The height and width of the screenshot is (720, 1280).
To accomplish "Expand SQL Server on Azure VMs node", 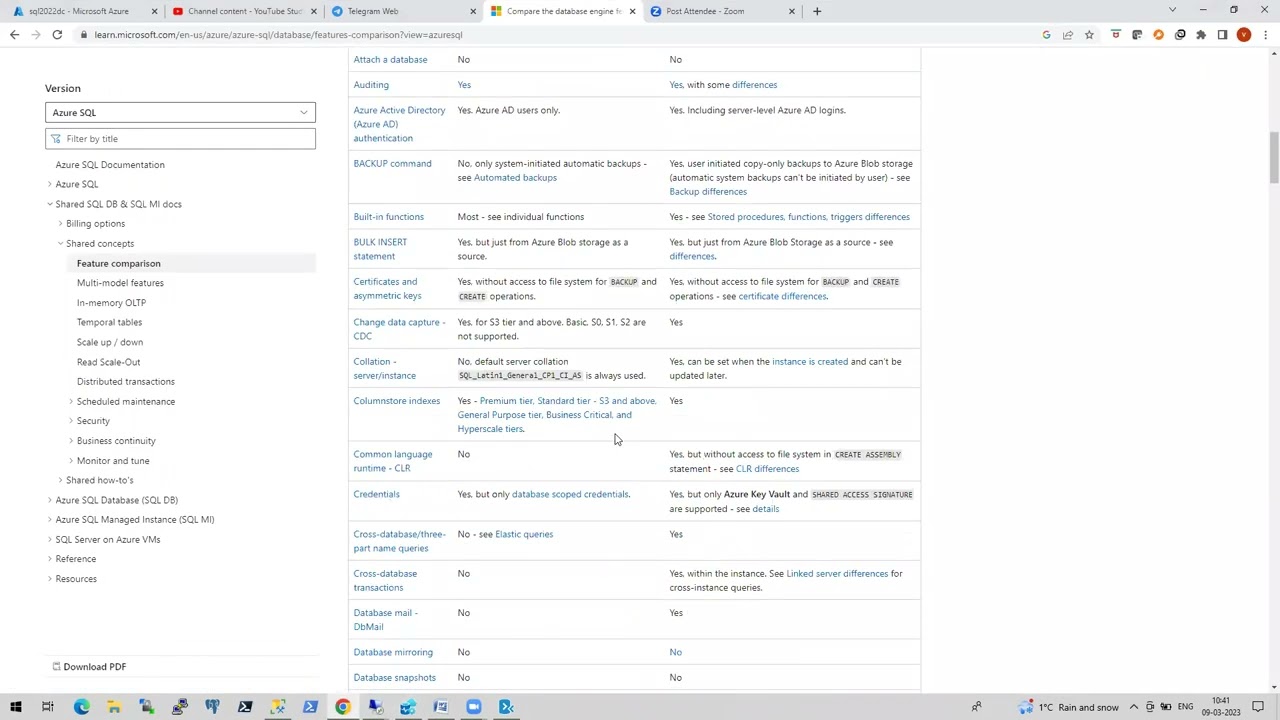I will point(50,539).
